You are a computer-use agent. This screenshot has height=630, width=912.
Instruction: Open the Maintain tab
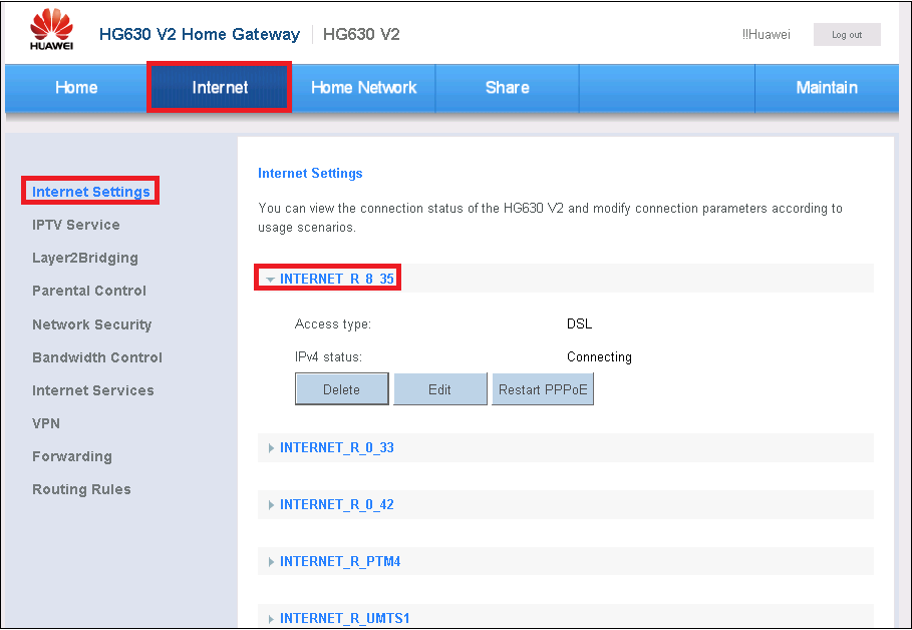point(826,88)
